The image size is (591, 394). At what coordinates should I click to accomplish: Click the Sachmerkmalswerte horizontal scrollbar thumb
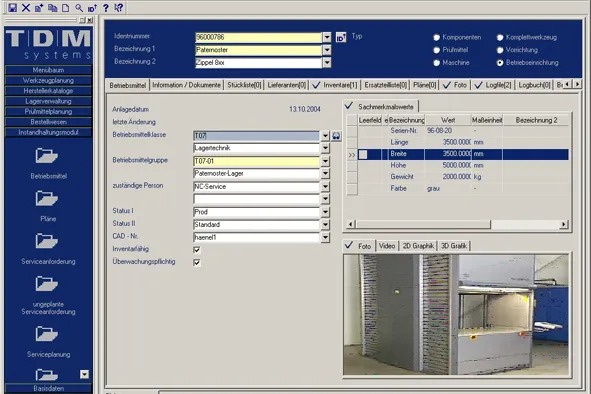point(423,224)
